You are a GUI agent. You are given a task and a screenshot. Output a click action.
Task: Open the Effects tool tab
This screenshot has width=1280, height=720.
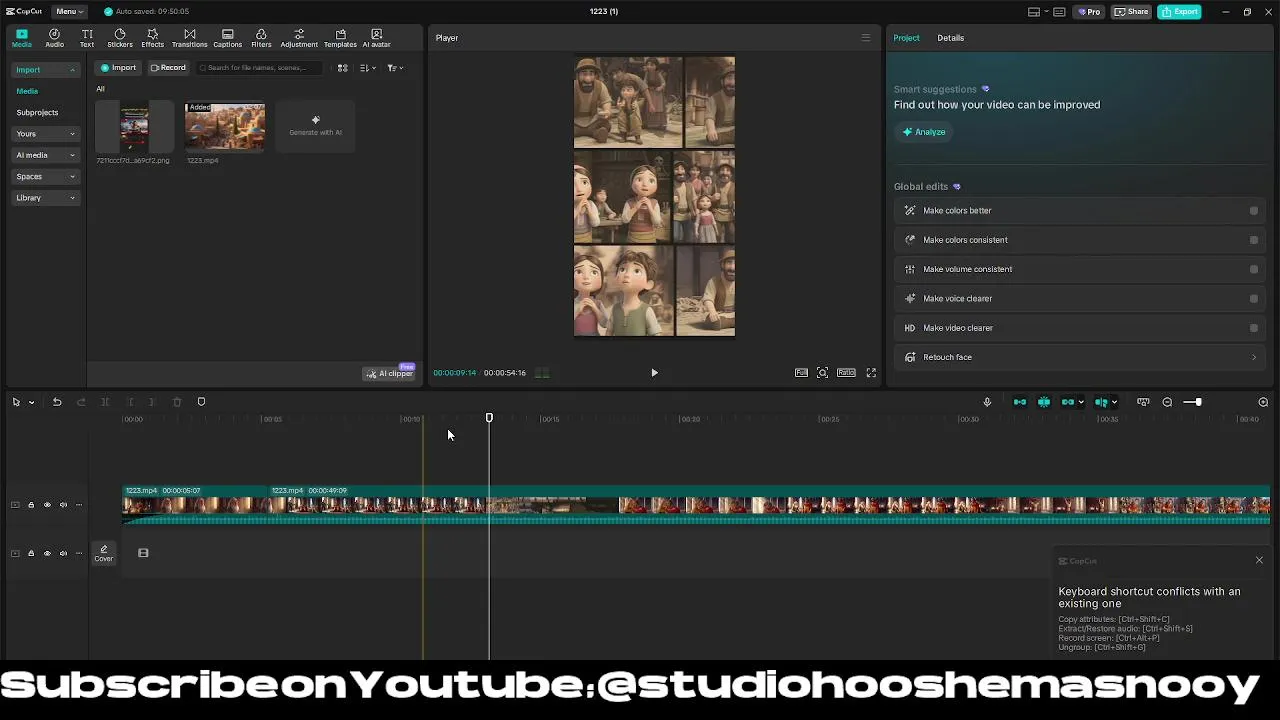[x=152, y=38]
